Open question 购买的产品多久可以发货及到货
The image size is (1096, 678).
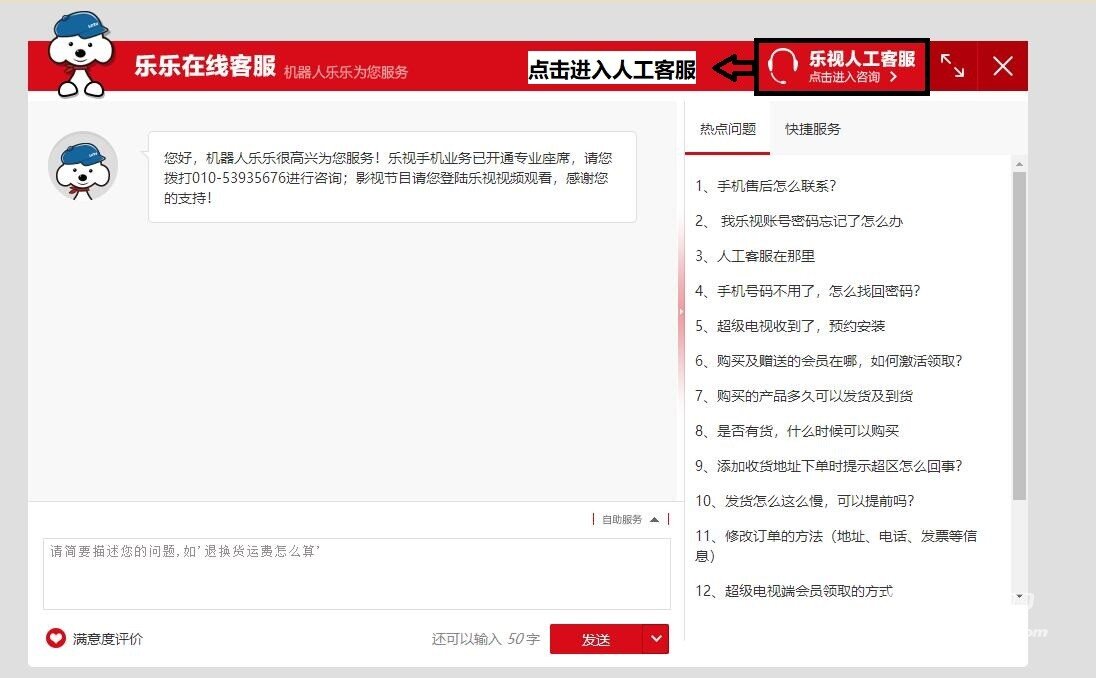(x=804, y=396)
